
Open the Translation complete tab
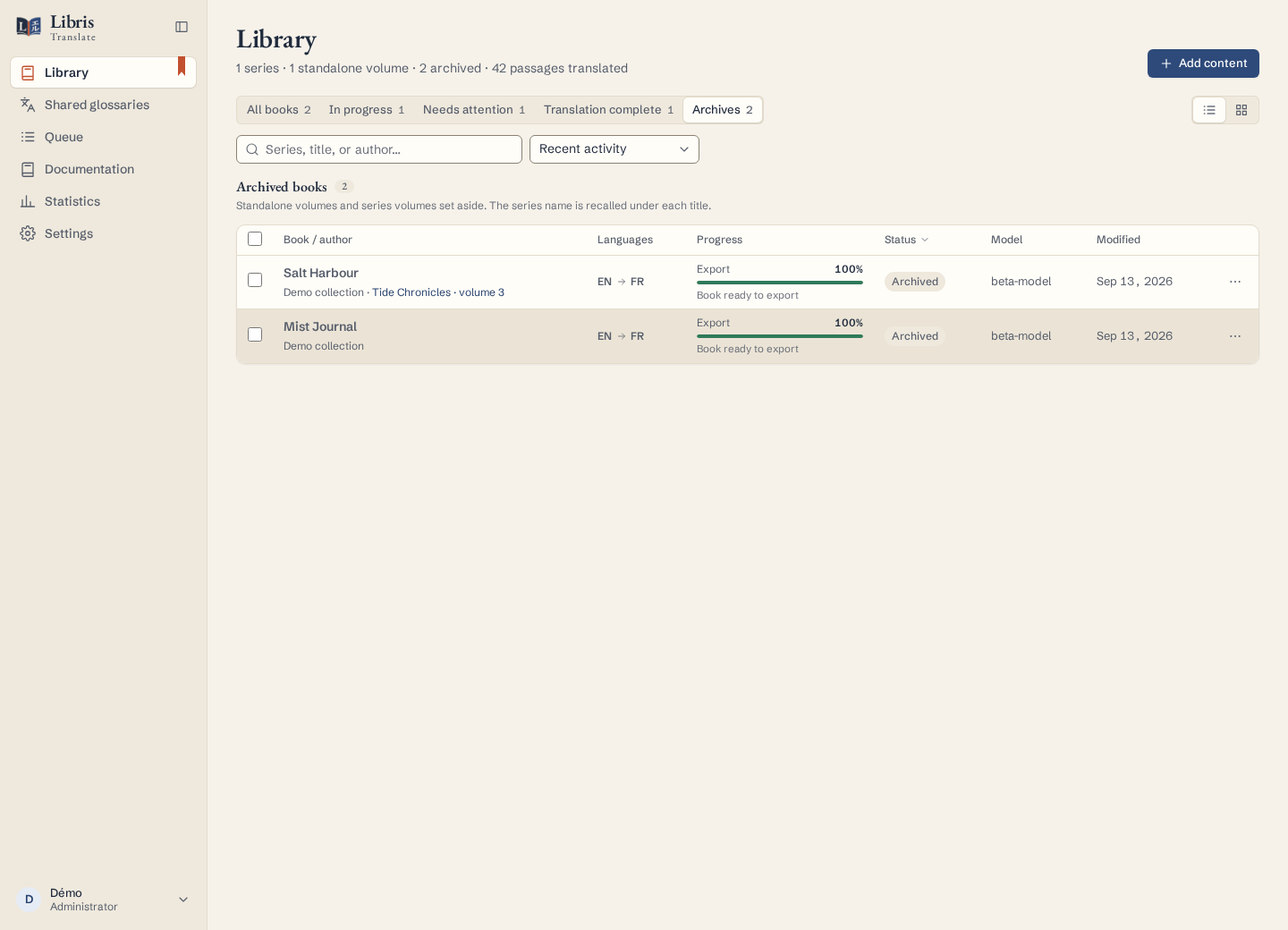coord(608,110)
